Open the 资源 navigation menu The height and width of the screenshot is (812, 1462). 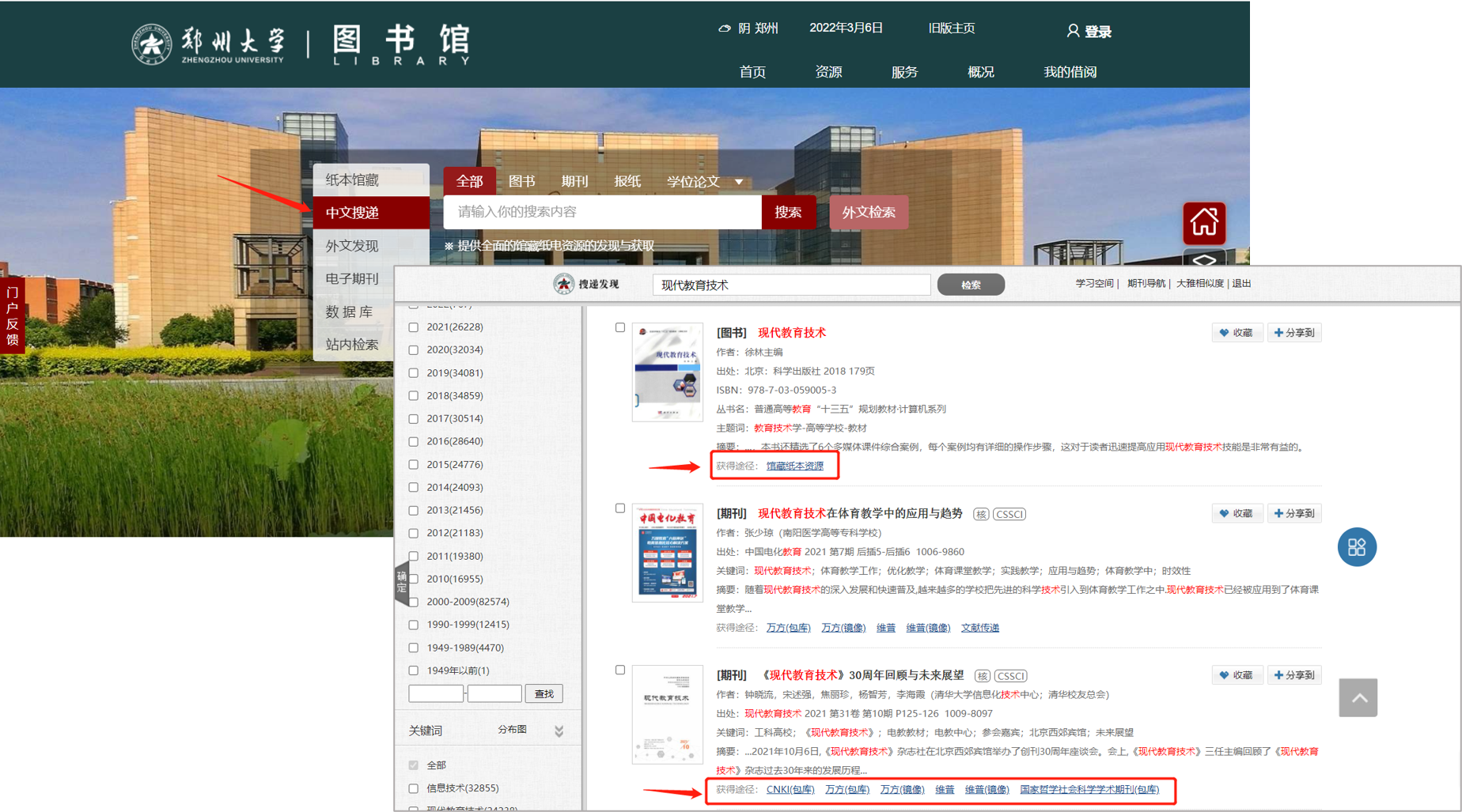(828, 72)
